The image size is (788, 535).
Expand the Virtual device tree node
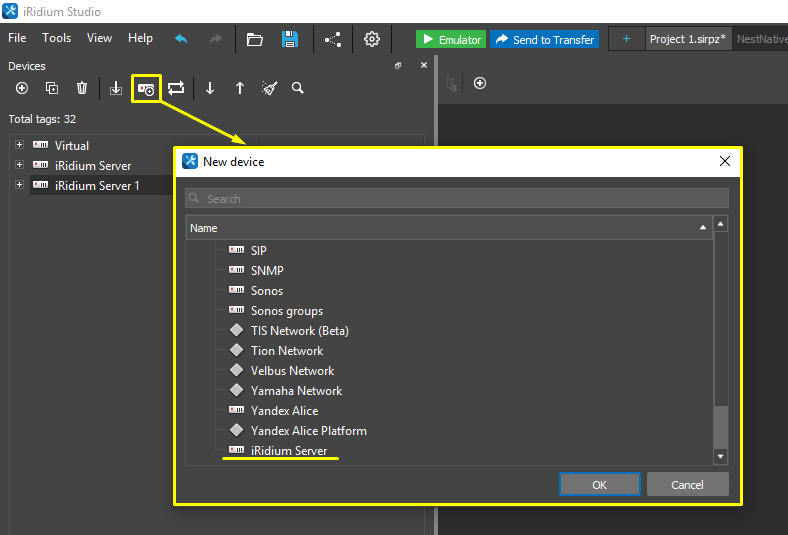coord(19,145)
